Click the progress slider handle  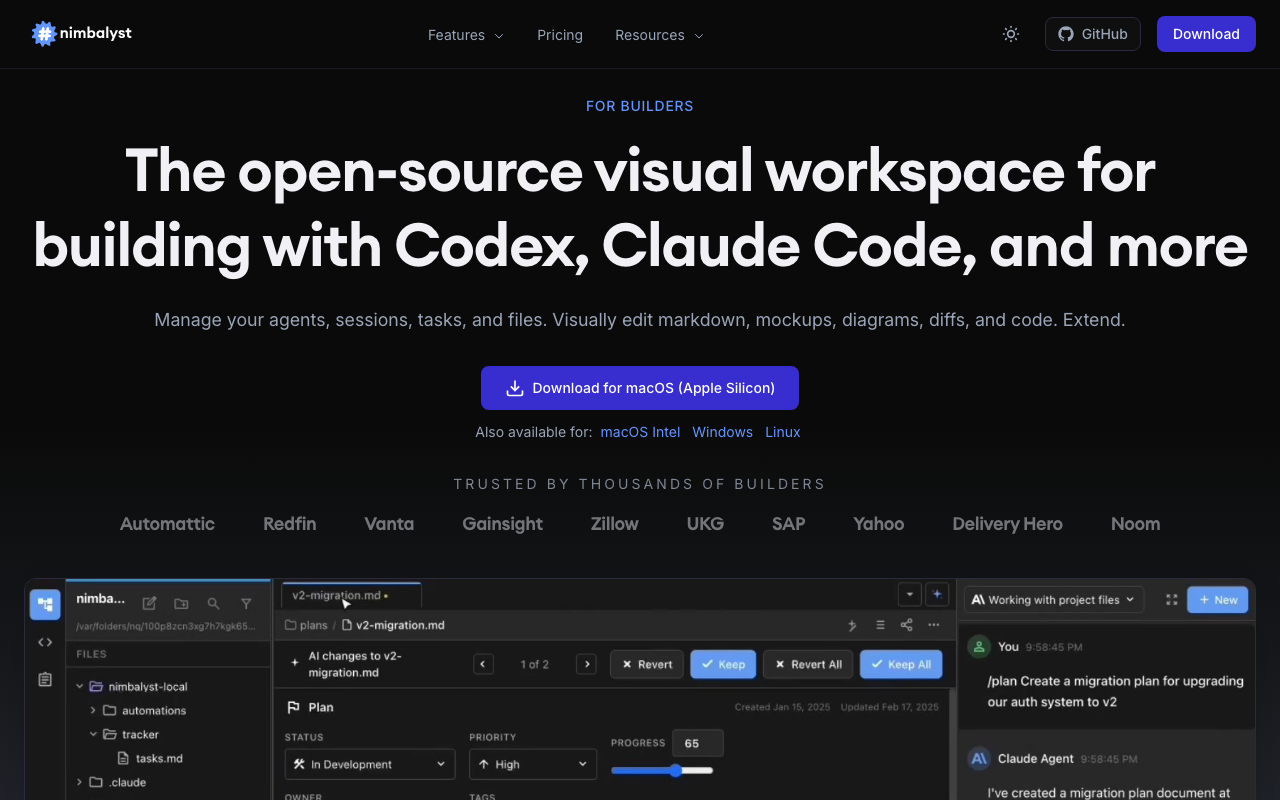[x=676, y=771]
